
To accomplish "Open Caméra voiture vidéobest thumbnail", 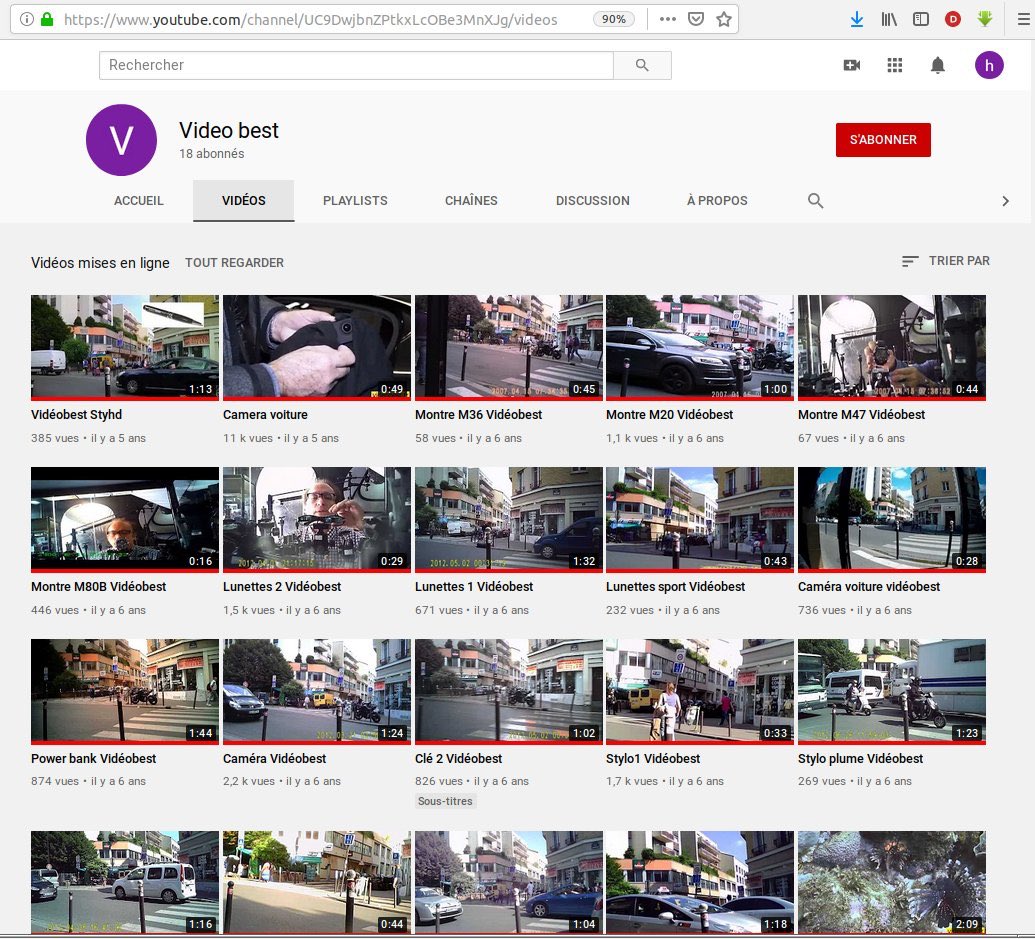I will (x=892, y=519).
